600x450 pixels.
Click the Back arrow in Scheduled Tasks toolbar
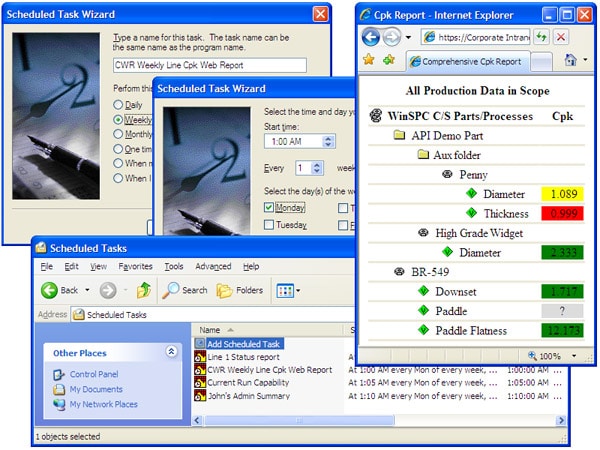pyautogui.click(x=51, y=290)
